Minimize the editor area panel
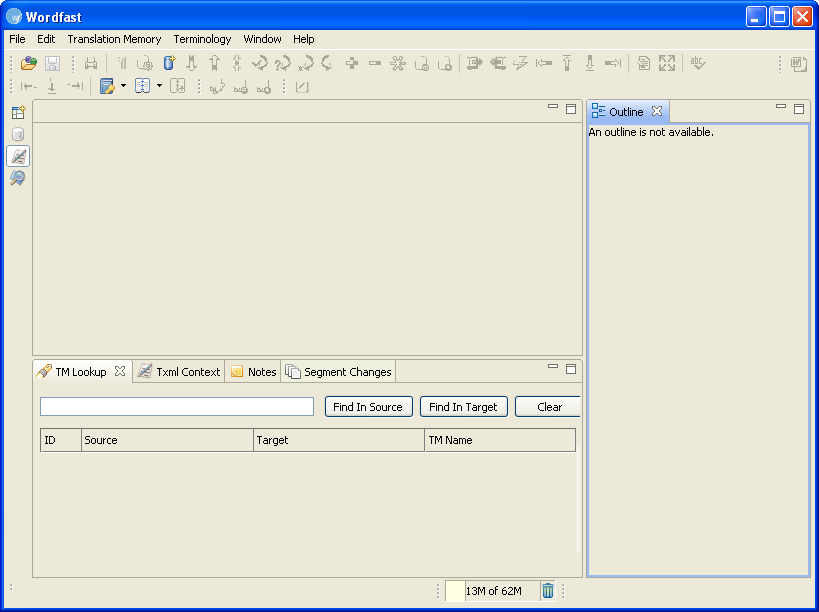Image resolution: width=819 pixels, height=612 pixels. tap(553, 107)
